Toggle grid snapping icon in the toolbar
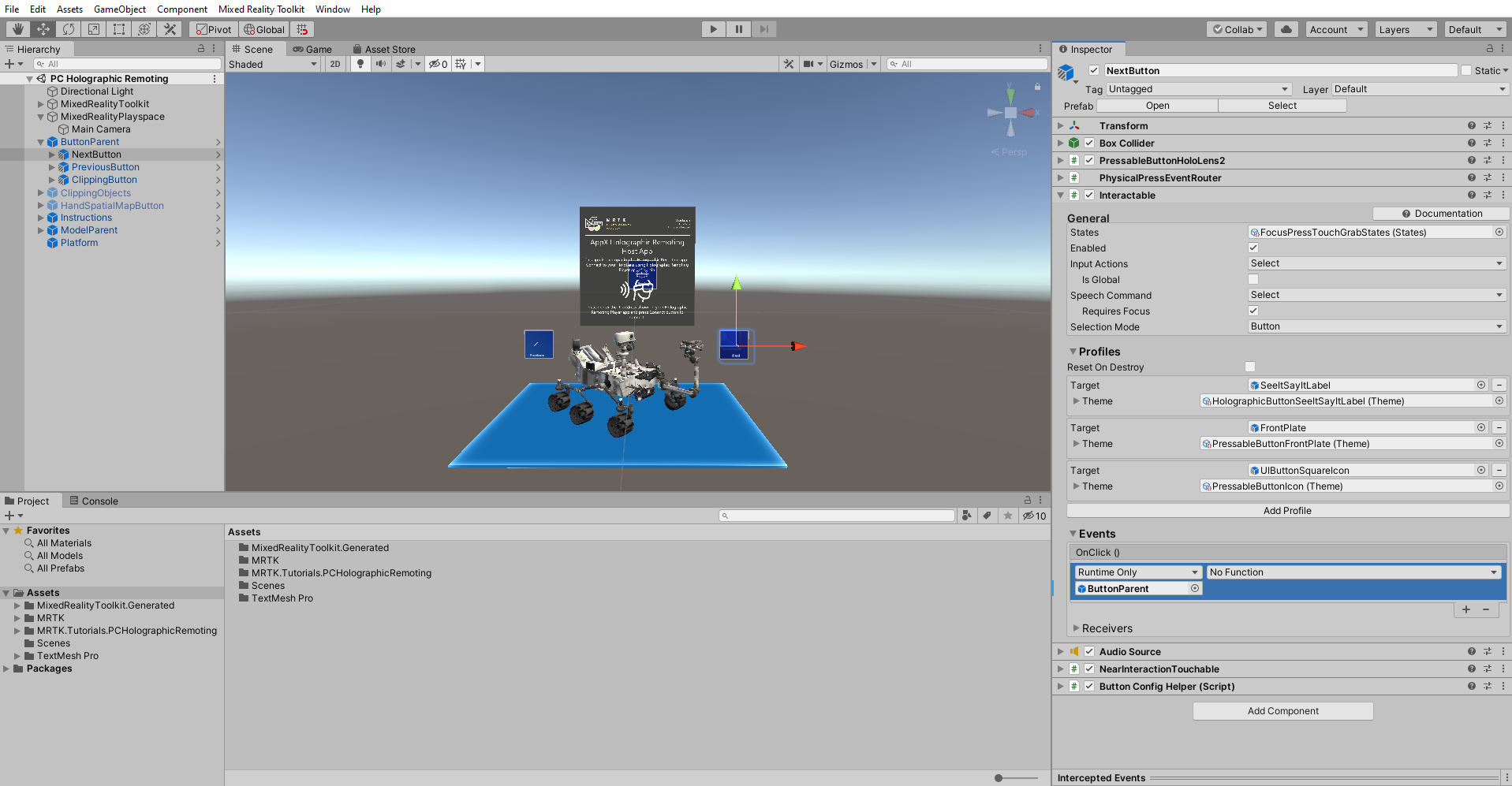 (x=302, y=29)
